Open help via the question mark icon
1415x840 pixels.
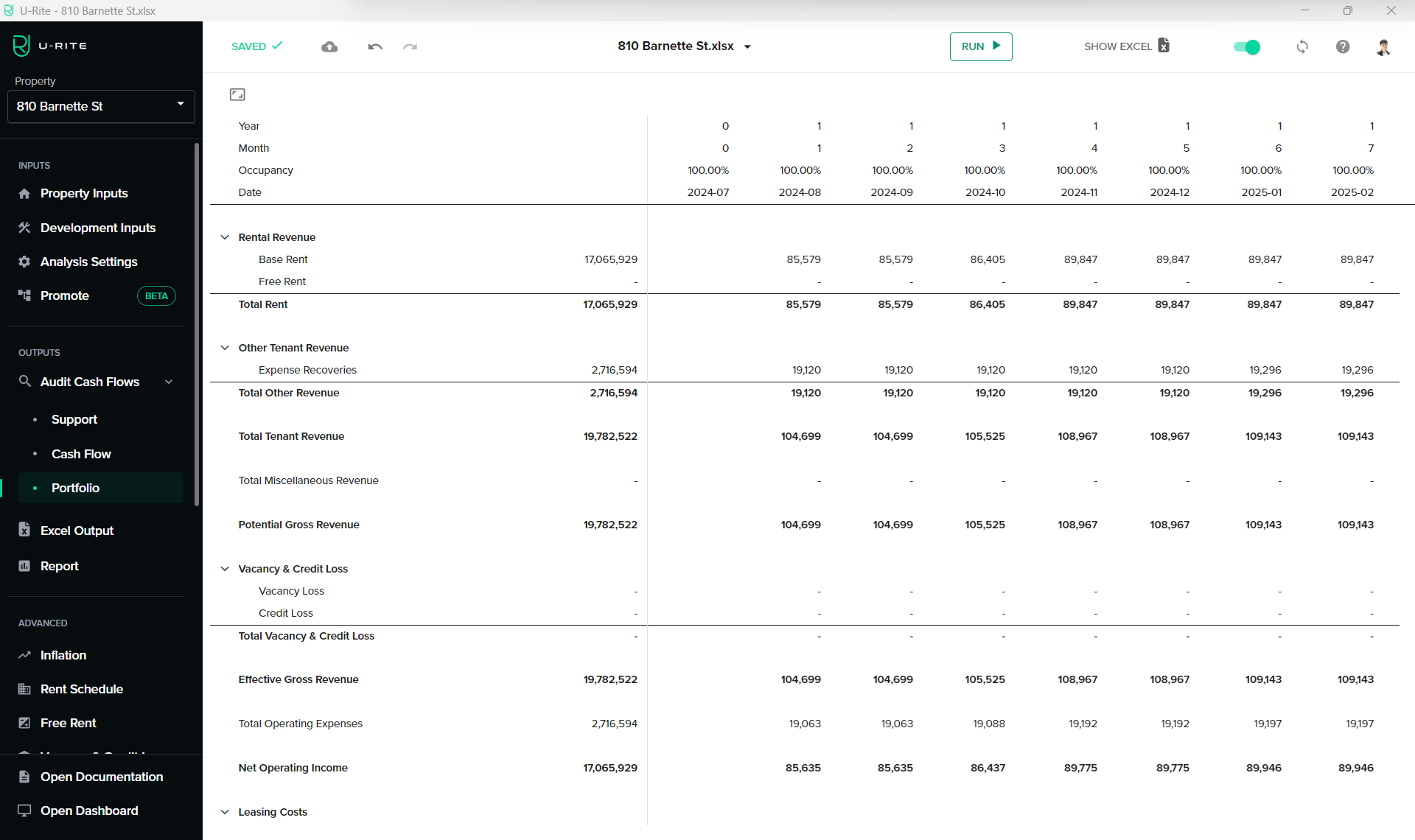point(1343,46)
